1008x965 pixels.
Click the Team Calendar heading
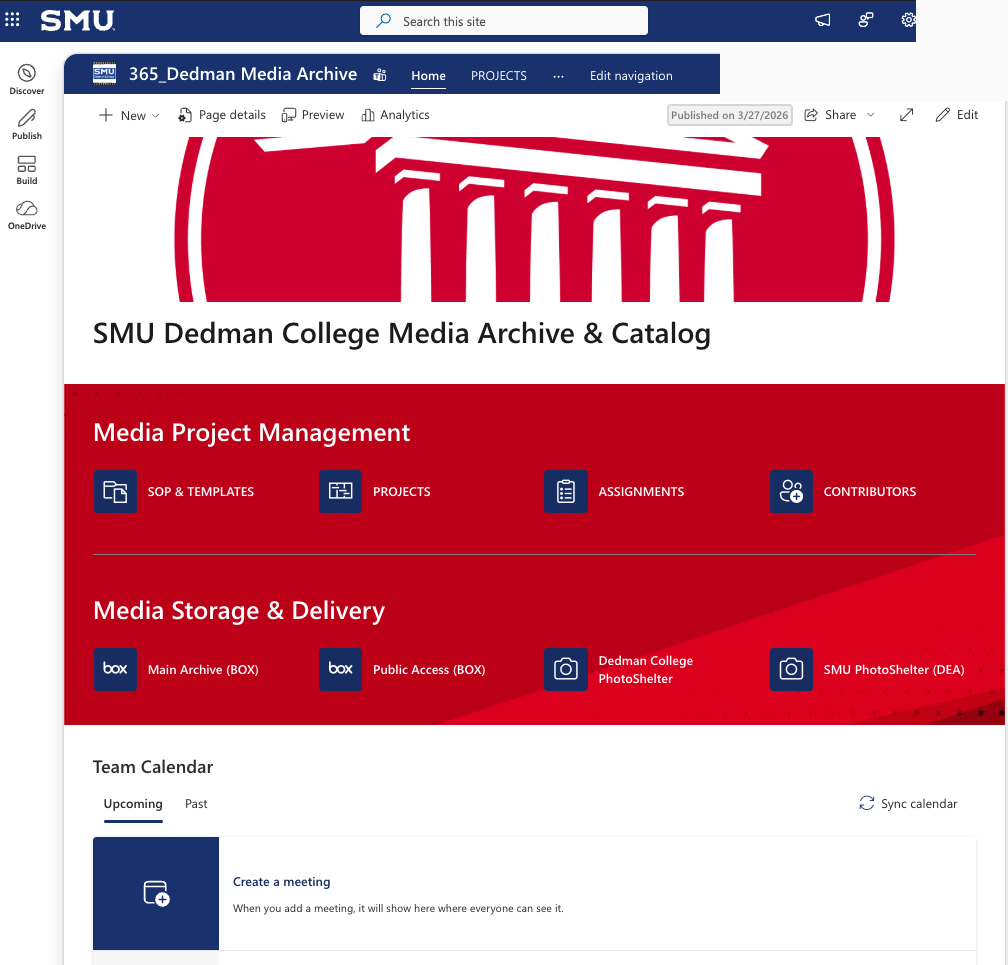click(153, 767)
